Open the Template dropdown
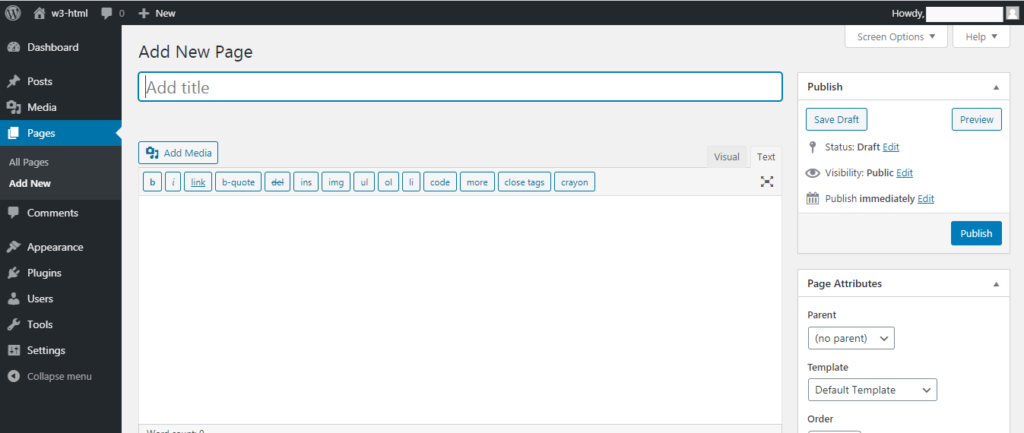Screen dimensions: 1024x433 click(872, 389)
